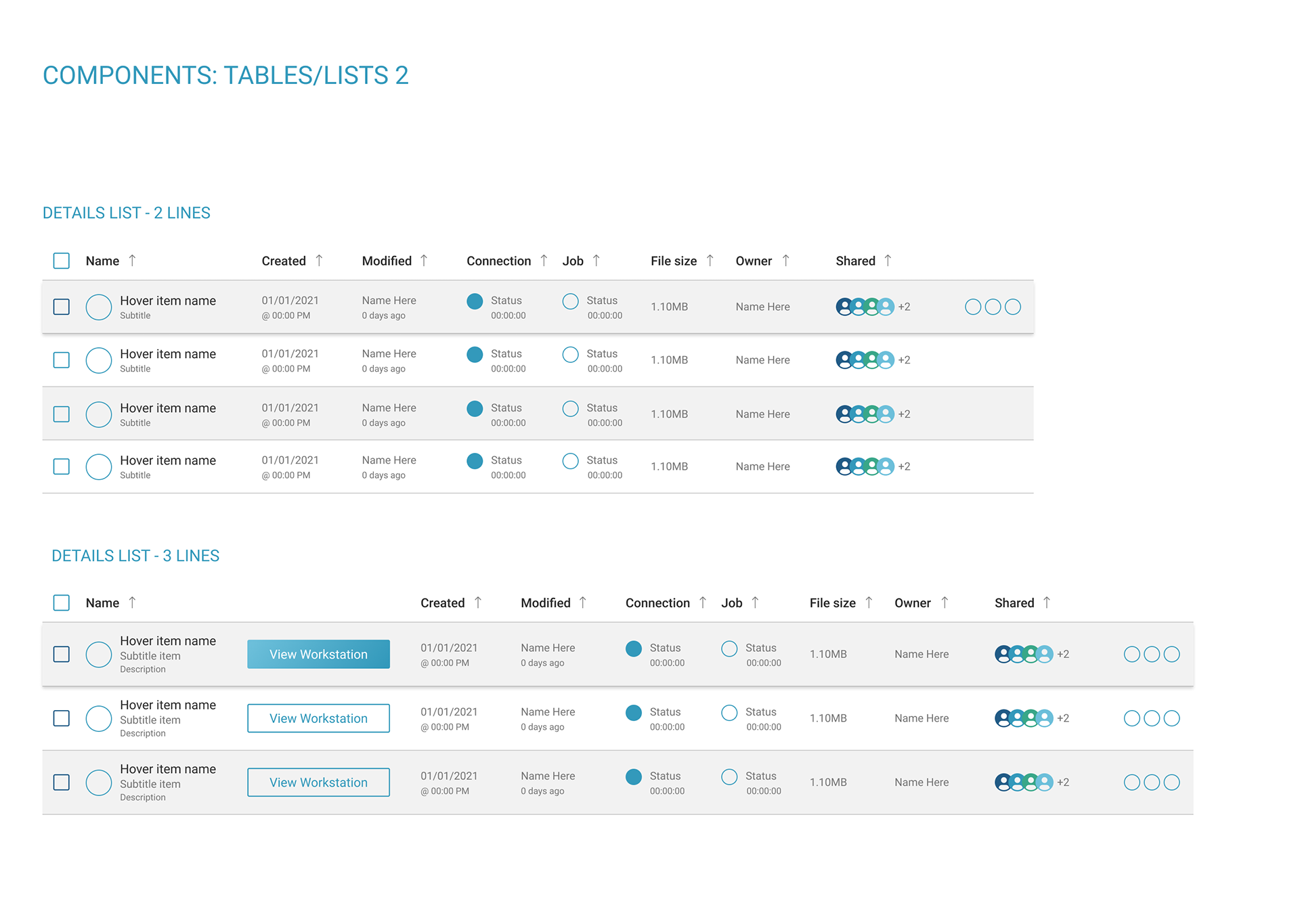Screen dimensions: 1300x924
Task: Check the first row in 3 Lines list
Action: pos(62,654)
